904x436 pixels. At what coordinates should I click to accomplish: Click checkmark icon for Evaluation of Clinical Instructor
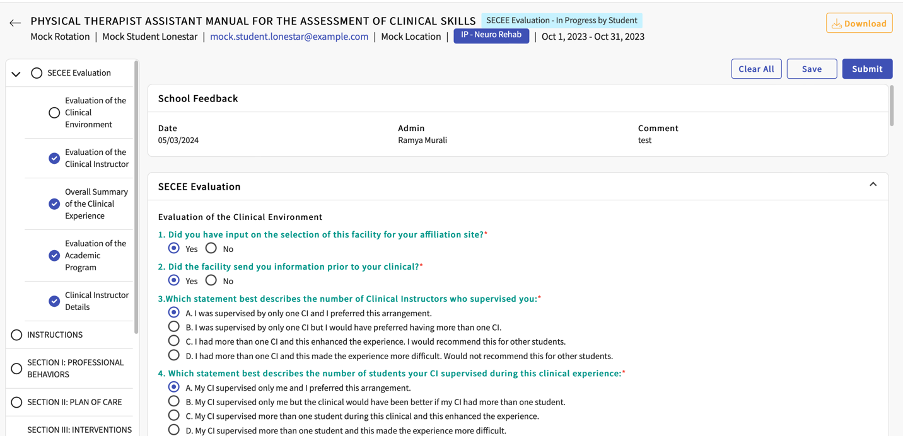[54, 158]
